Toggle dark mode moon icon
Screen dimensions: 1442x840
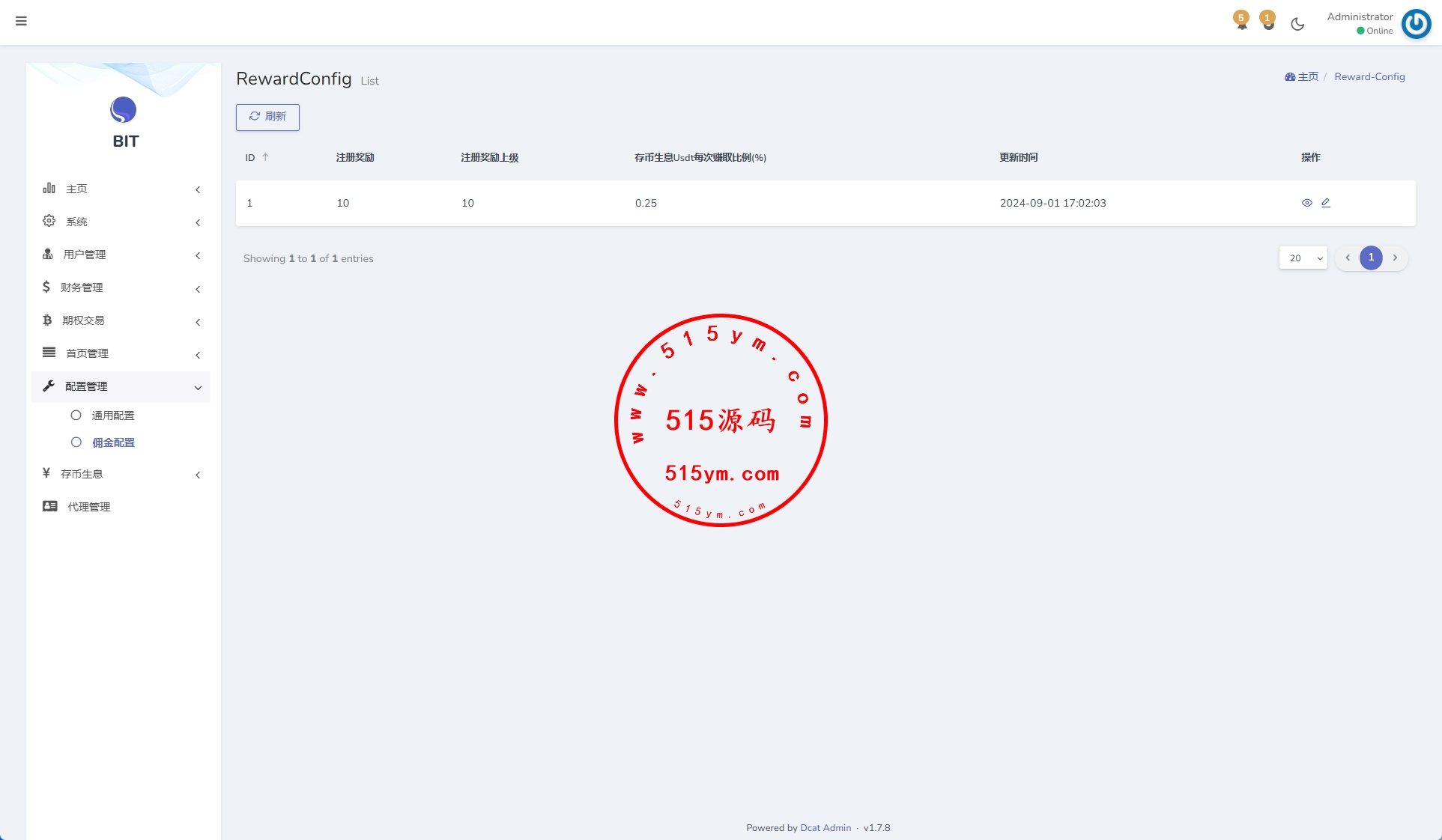point(1297,24)
